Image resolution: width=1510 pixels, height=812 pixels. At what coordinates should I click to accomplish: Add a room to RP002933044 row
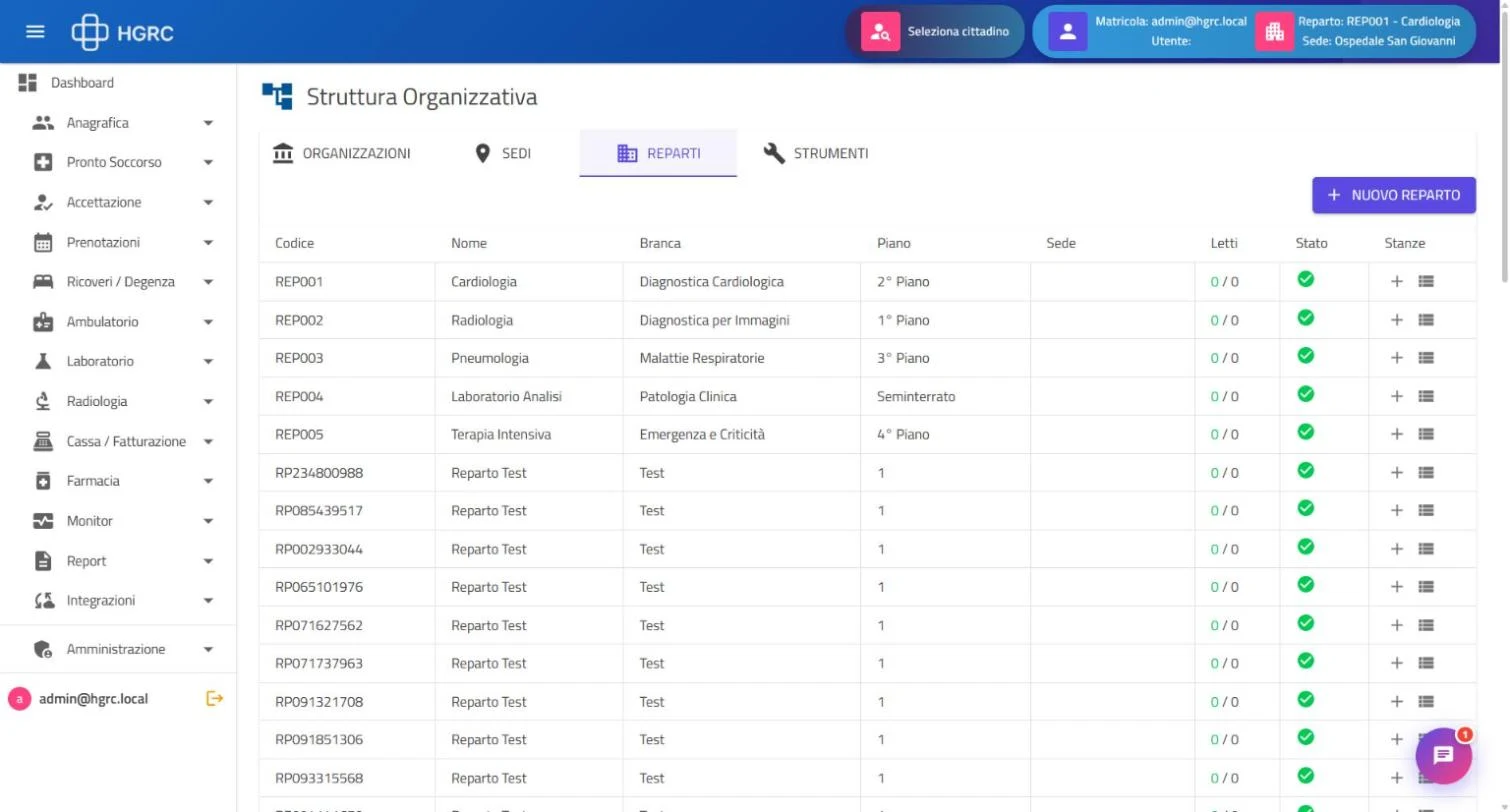1397,549
